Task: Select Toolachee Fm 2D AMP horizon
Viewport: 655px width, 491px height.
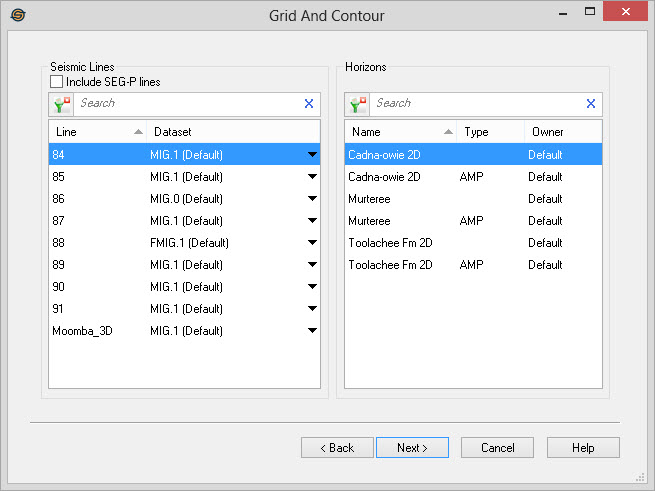Action: [x=472, y=265]
